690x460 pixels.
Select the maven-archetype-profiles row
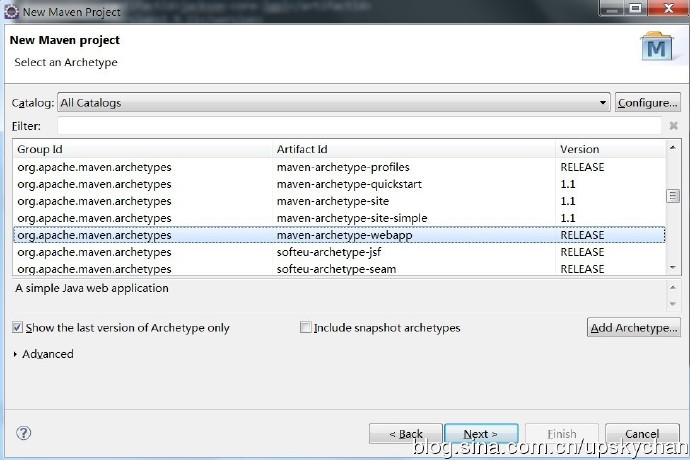(339, 167)
